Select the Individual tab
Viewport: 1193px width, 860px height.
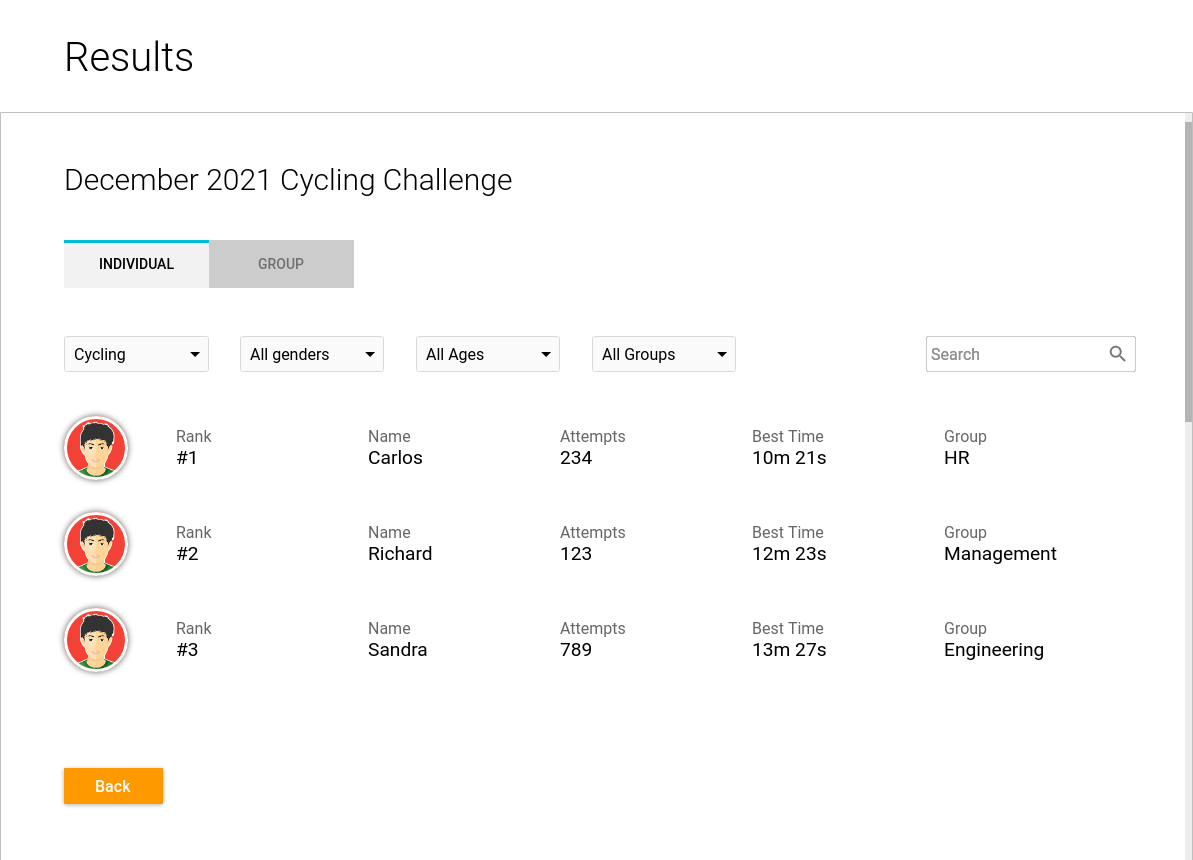point(136,264)
